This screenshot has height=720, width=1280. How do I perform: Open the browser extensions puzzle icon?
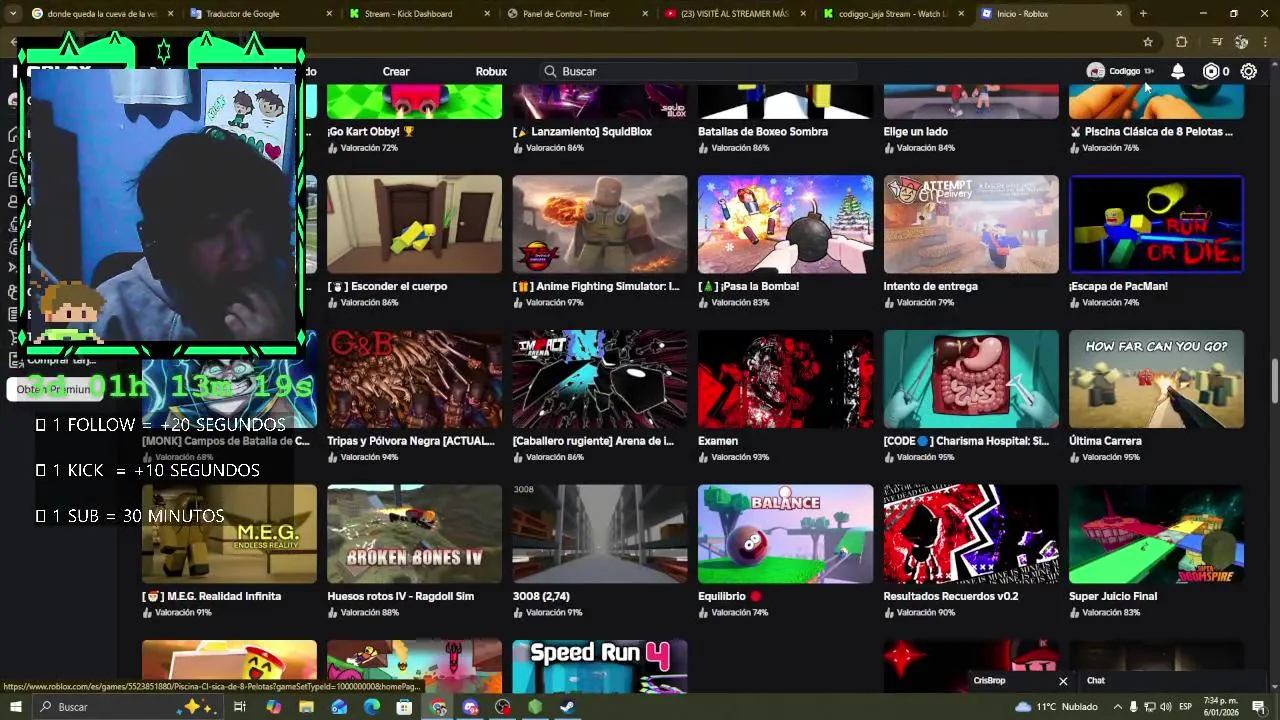click(1182, 42)
